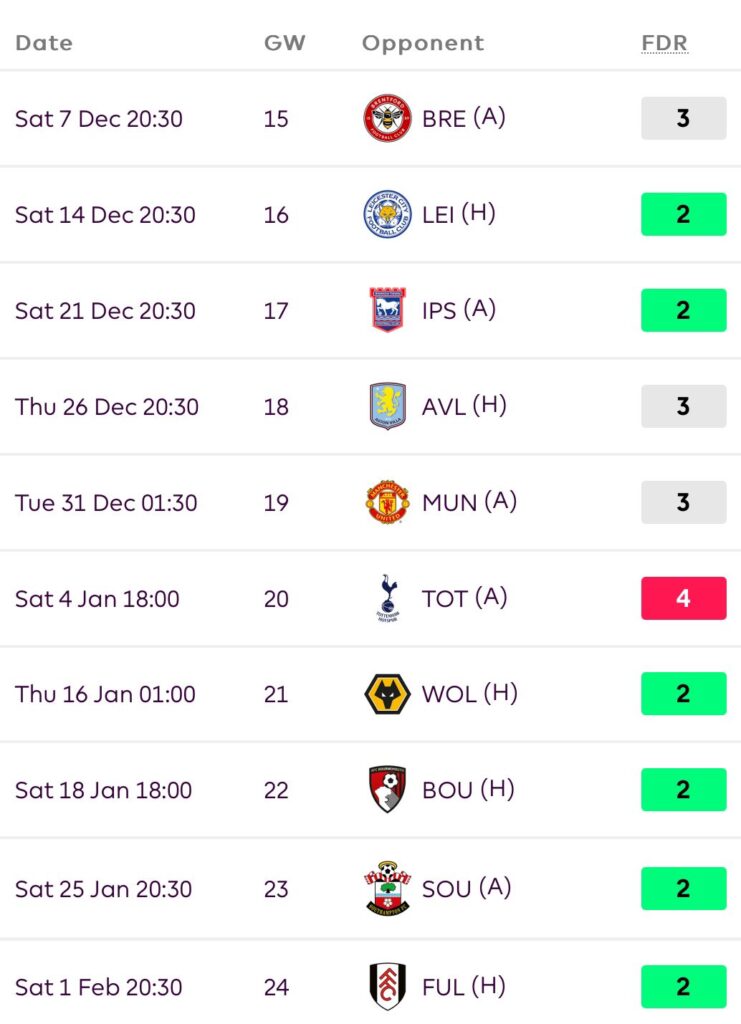Click the GW column header
This screenshot has width=741, height=1024.
(x=284, y=43)
